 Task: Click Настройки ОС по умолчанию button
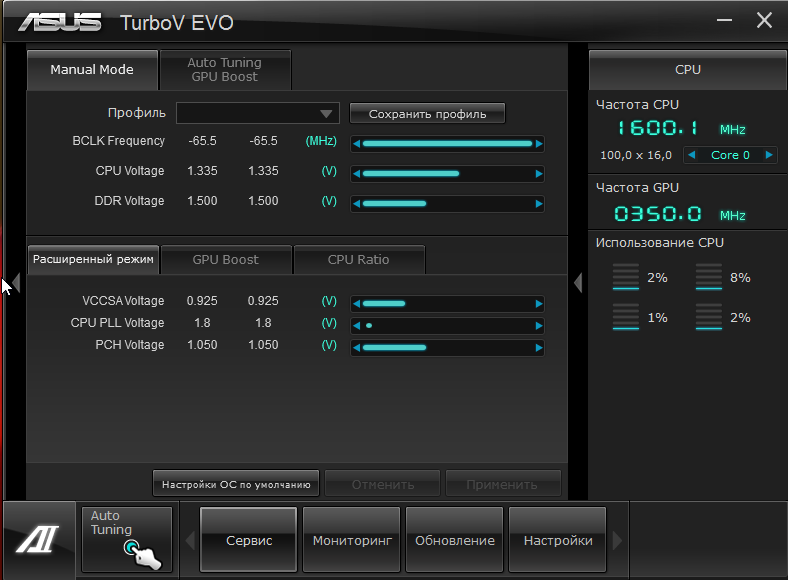(x=236, y=484)
